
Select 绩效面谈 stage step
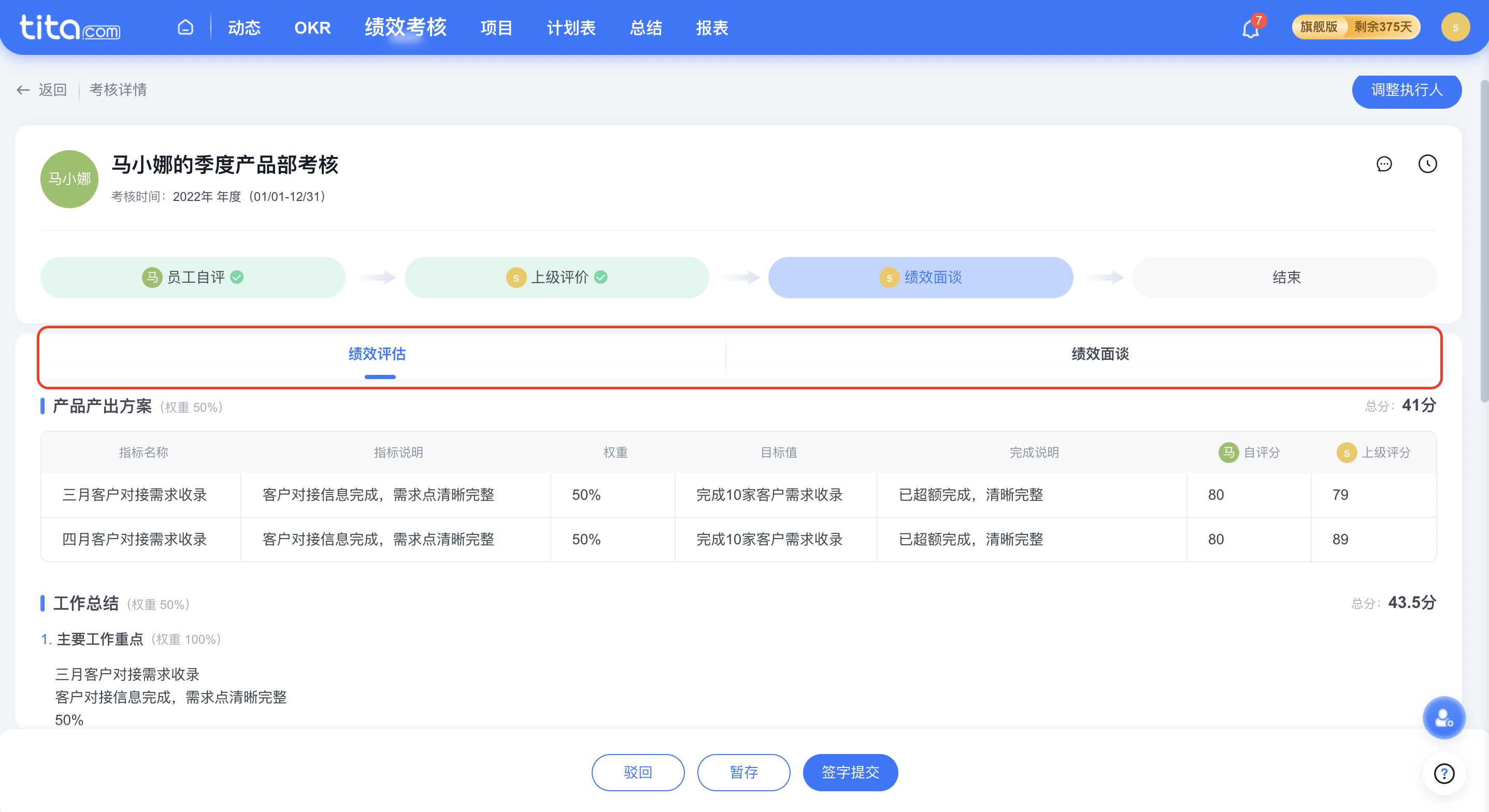tap(920, 278)
